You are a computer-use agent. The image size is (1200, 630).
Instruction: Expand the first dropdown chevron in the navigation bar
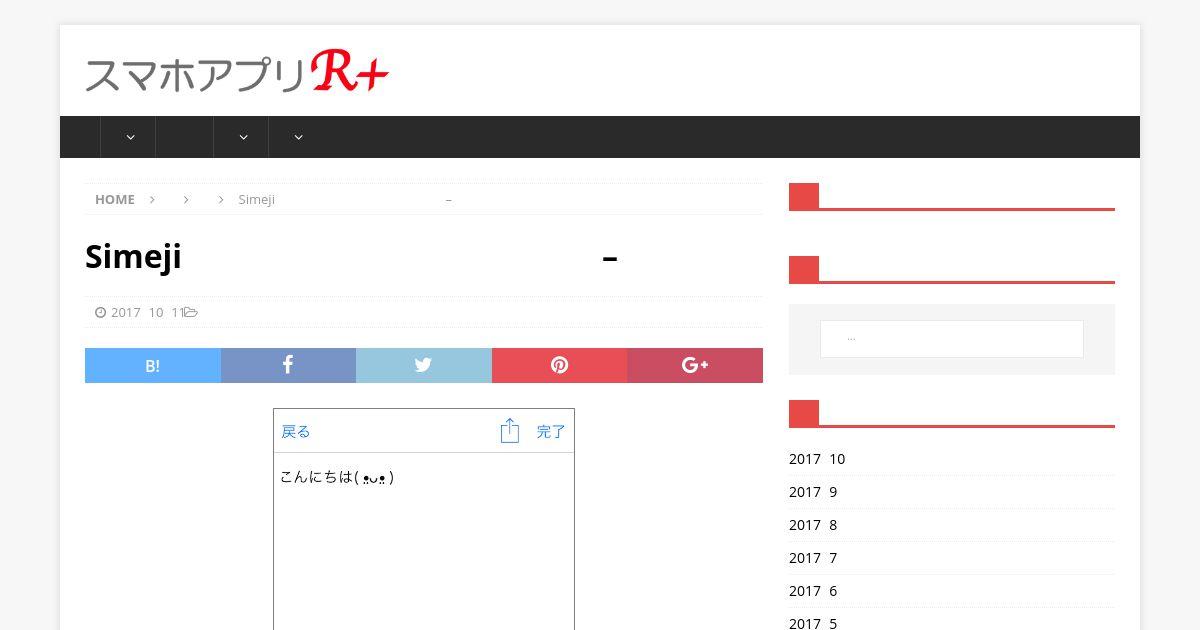point(130,137)
